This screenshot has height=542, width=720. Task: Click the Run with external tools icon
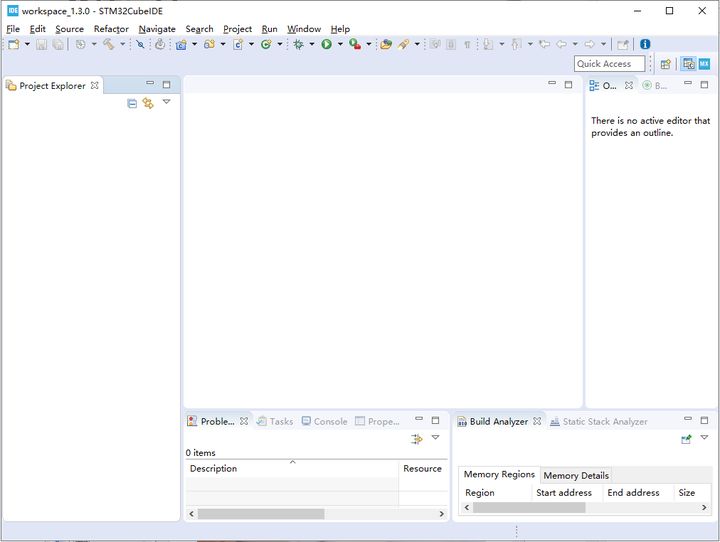pyautogui.click(x=354, y=45)
